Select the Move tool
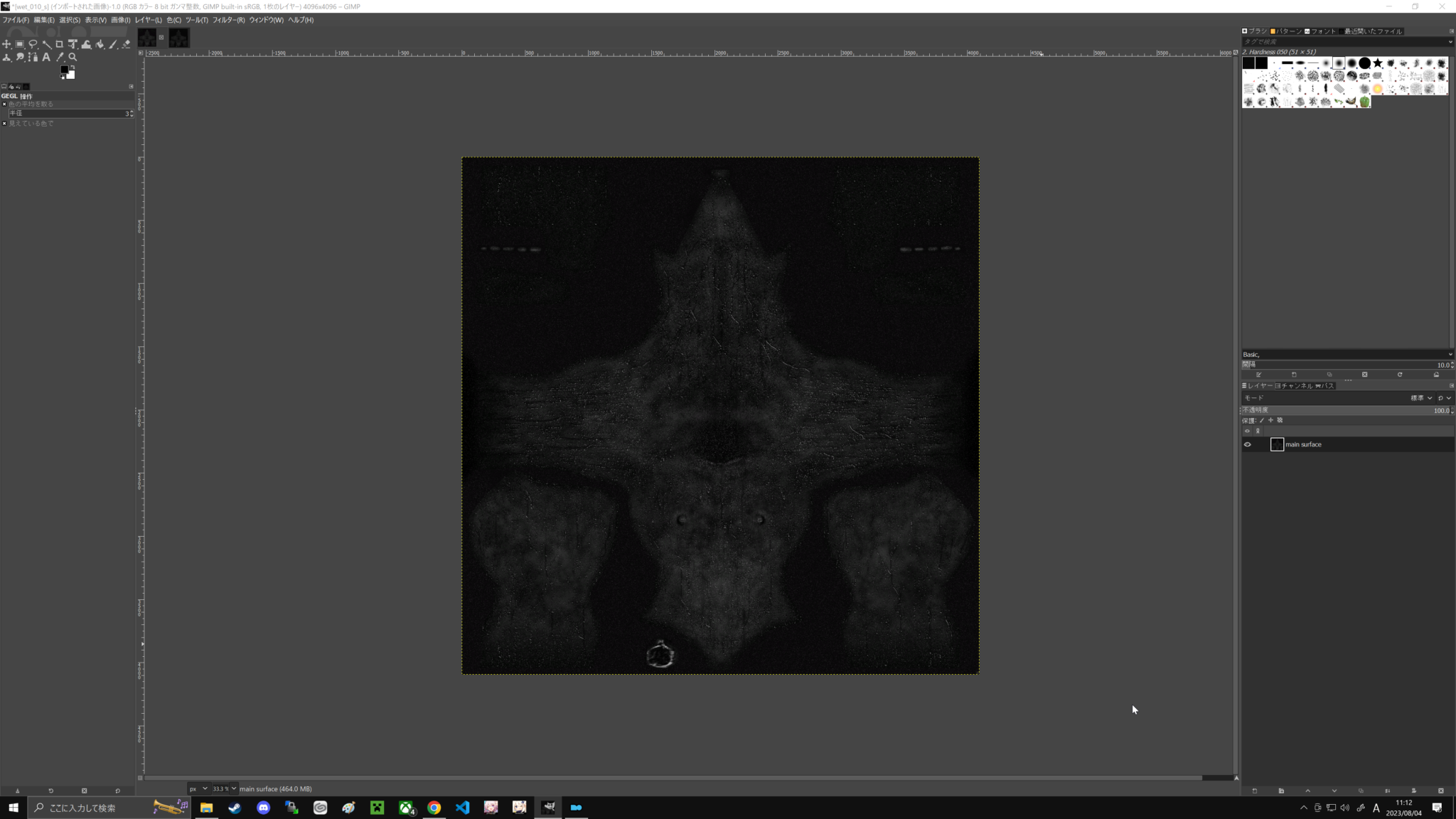This screenshot has height=819, width=1456. [x=7, y=44]
